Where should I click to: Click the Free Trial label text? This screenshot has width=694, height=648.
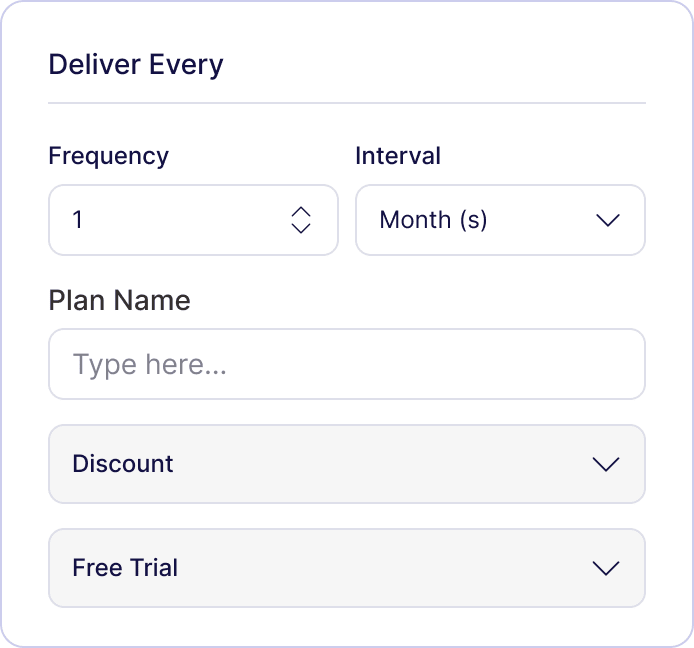click(125, 568)
